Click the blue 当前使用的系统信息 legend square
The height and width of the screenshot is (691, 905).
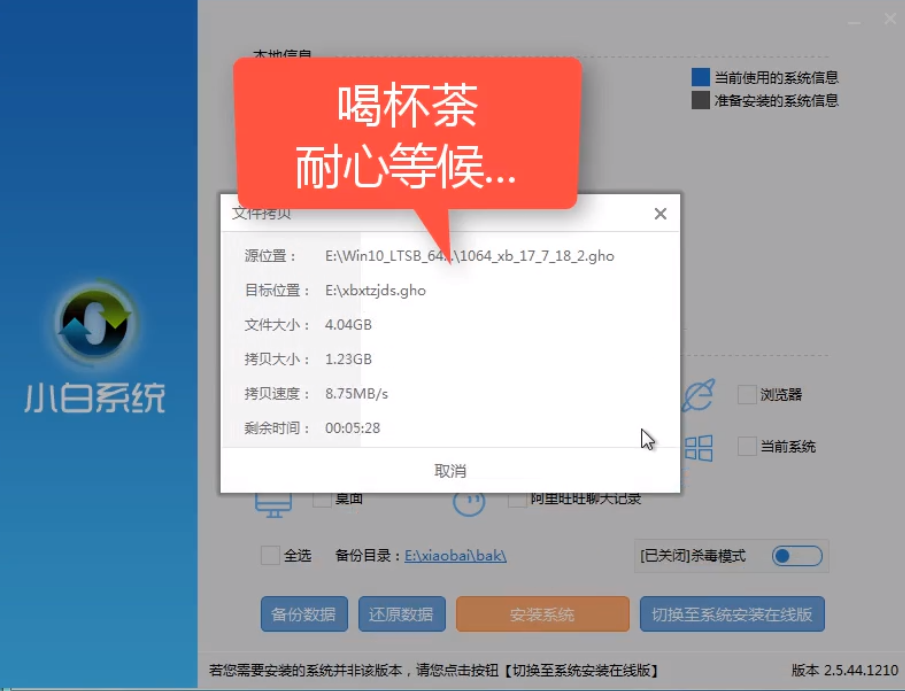click(700, 77)
